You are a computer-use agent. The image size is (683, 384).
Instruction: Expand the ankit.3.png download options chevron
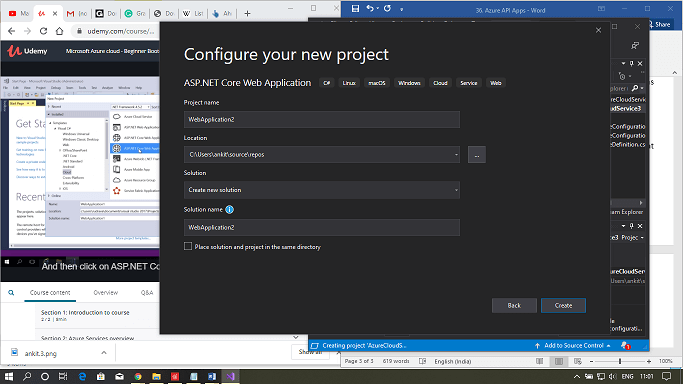click(104, 353)
